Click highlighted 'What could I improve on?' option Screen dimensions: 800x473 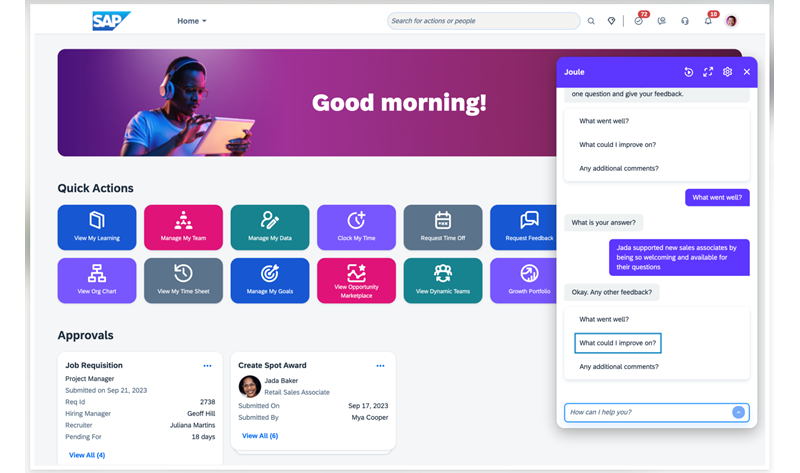pyautogui.click(x=618, y=343)
